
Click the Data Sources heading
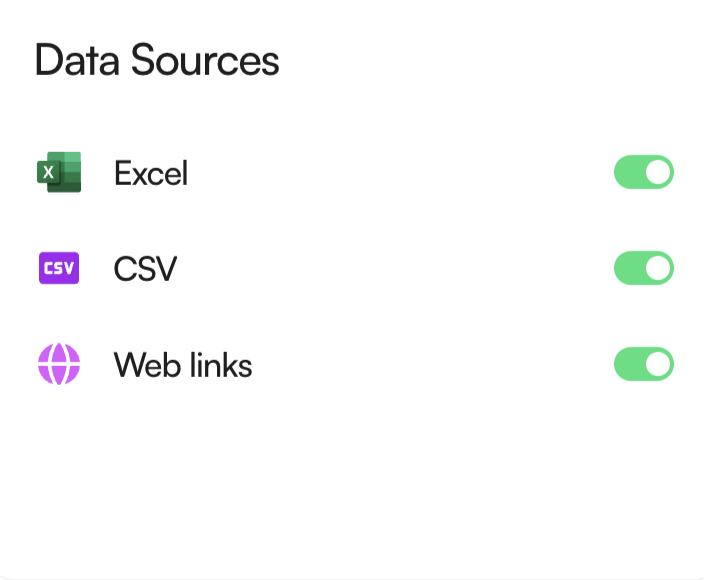pos(157,61)
